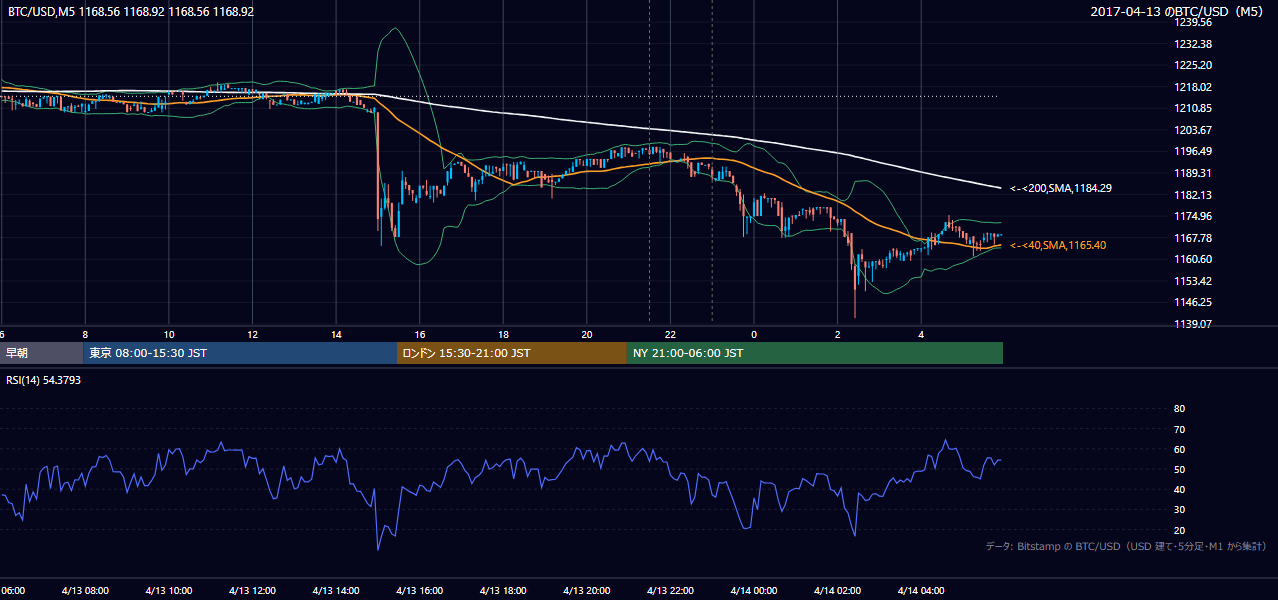The image size is (1278, 600).
Task: Click RSI scale value 80
Action: [x=1179, y=409]
